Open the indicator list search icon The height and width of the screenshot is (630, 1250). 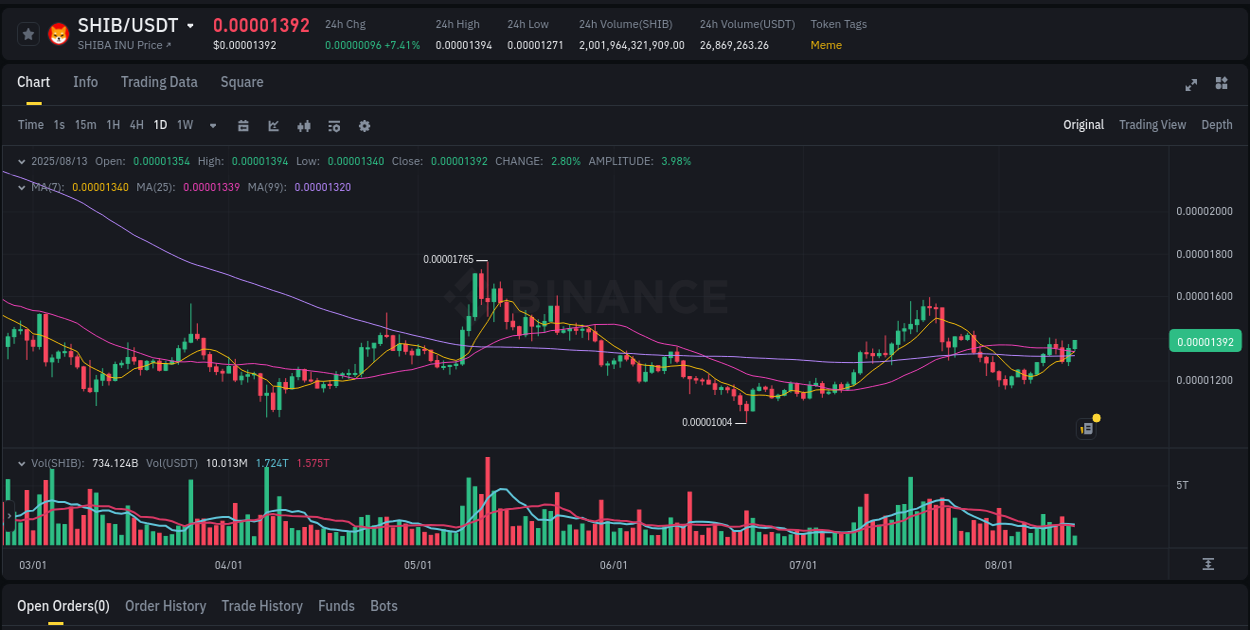point(333,125)
